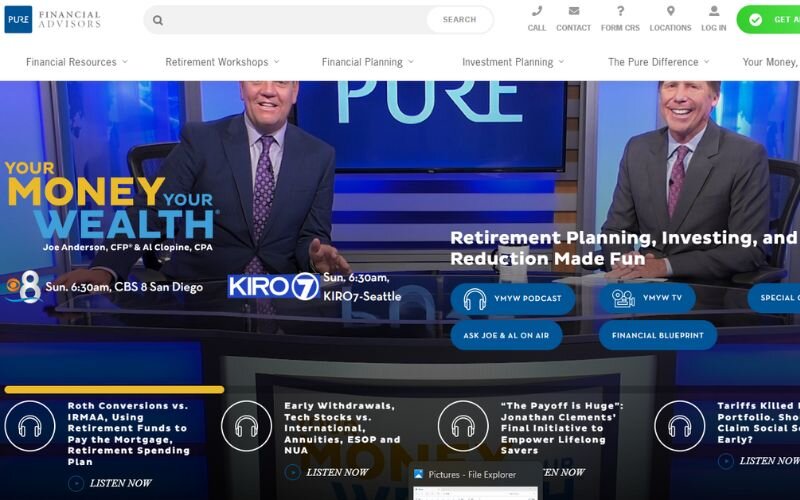The image size is (800, 500).
Task: Click the green checkmark icon
Action: [755, 20]
